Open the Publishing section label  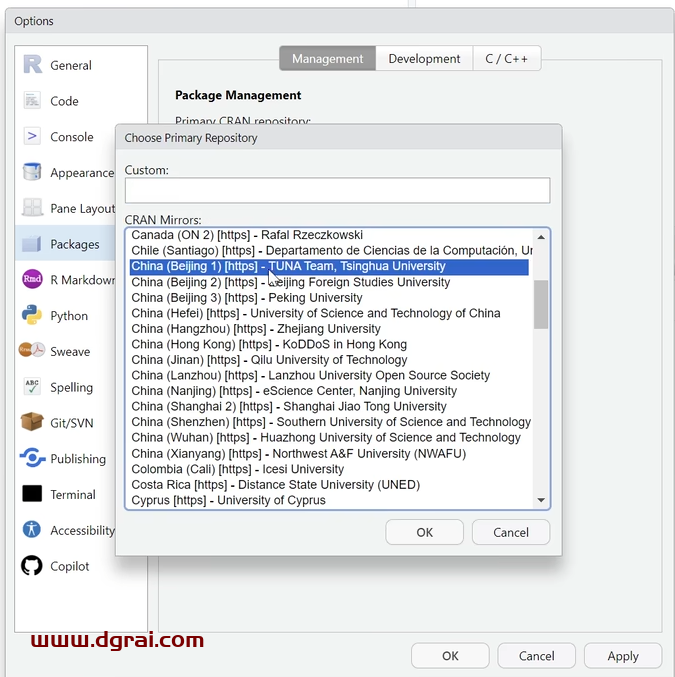tap(78, 459)
